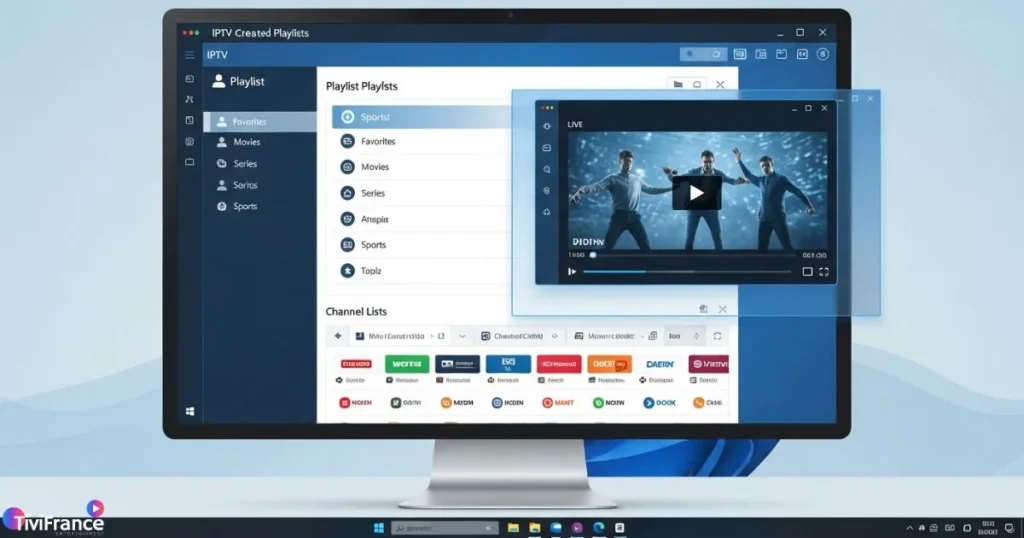Click the play/pause control under the video
Screen dimensions: 1024x538
tap(572, 272)
